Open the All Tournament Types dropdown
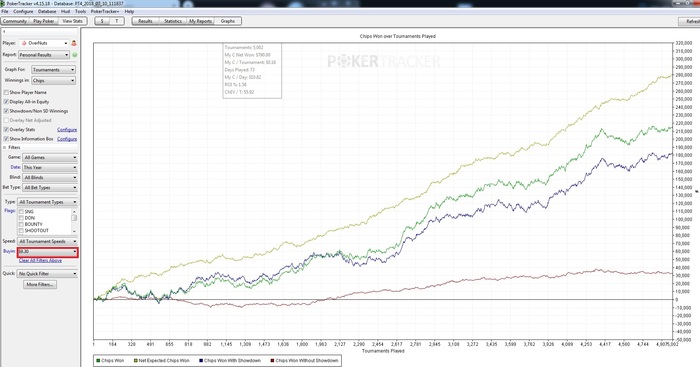Screen dimensions: 700x367 click(47, 202)
